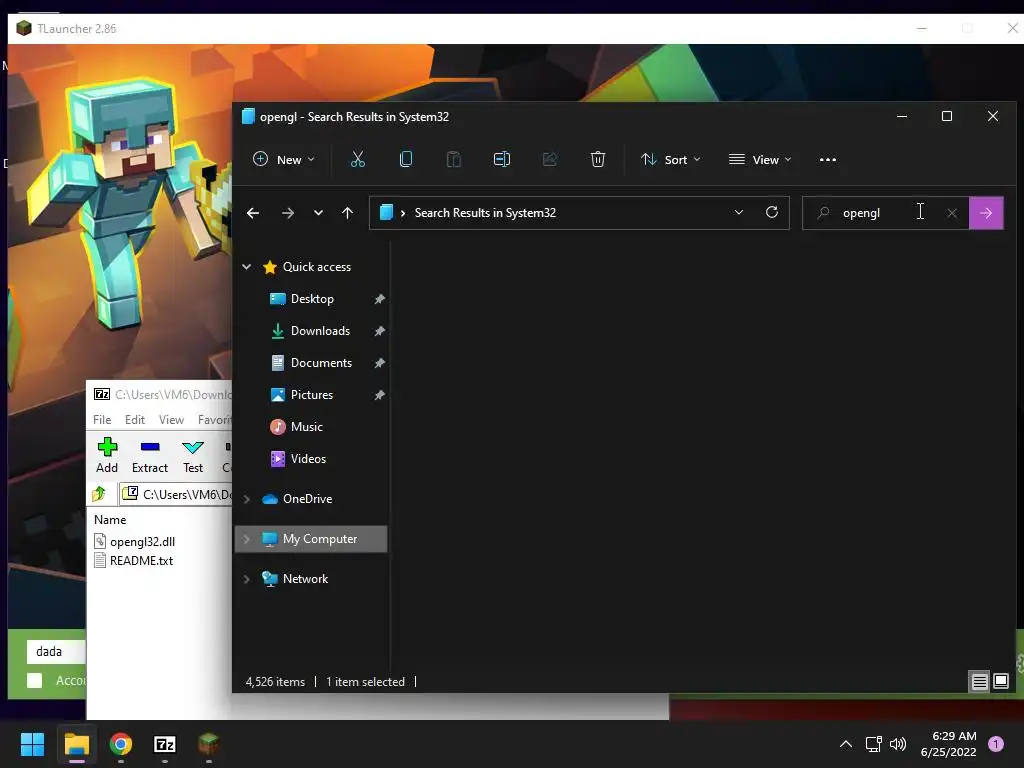
Task: Select opengl32.dll in 7-Zip list
Action: (x=142, y=541)
